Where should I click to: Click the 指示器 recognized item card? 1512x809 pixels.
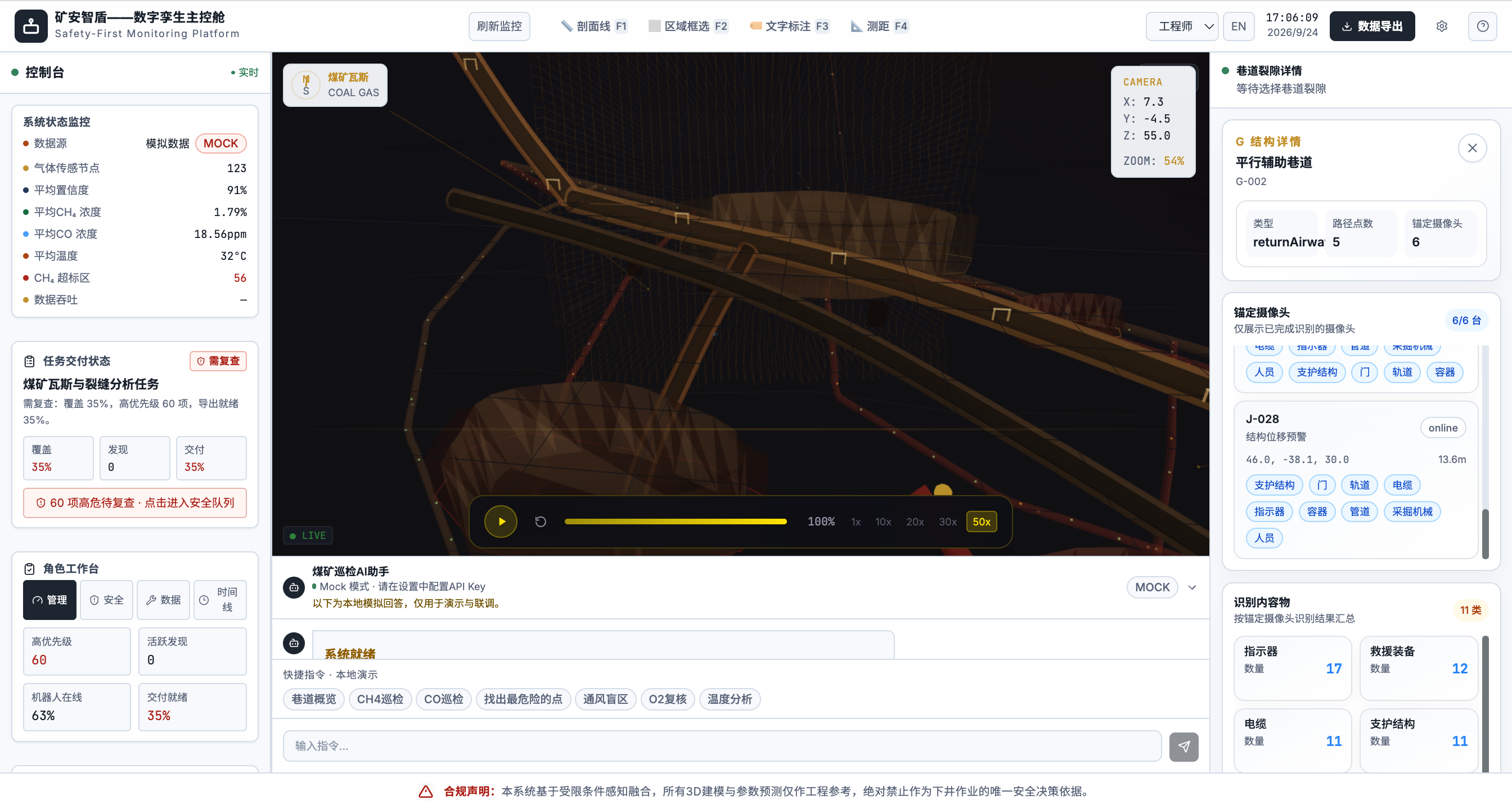[1293, 668]
